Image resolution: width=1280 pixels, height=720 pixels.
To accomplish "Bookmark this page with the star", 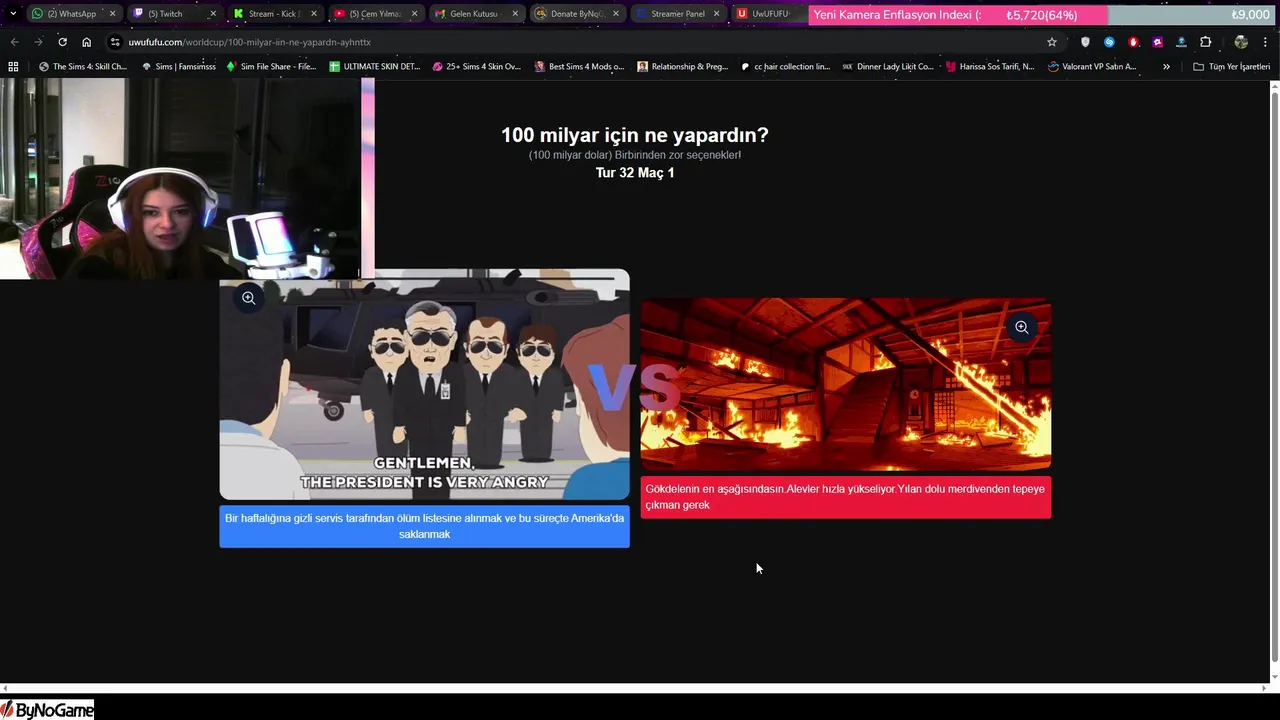I will tap(1052, 42).
